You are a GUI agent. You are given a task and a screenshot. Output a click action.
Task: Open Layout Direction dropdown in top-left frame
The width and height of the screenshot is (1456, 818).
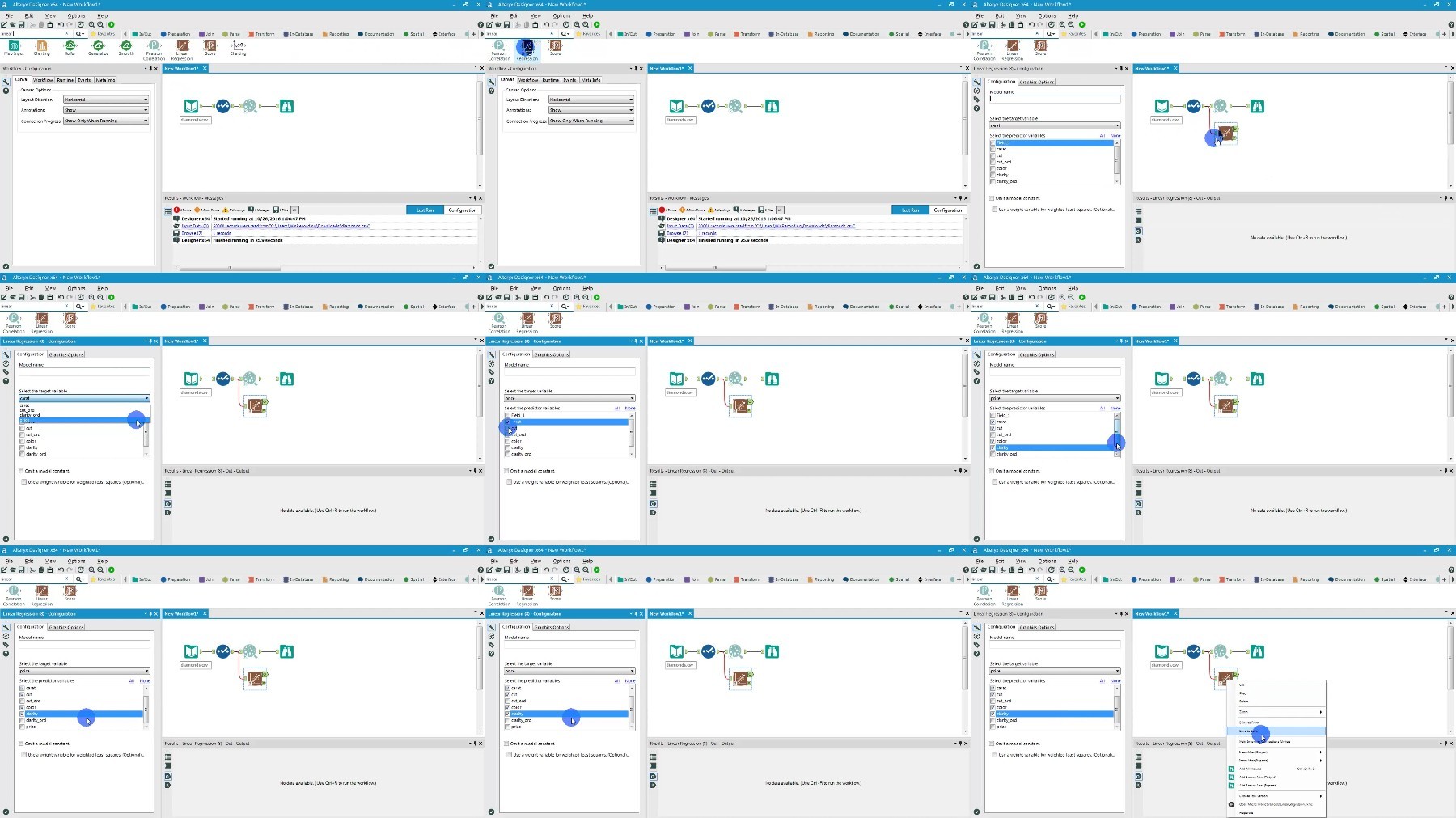point(106,100)
